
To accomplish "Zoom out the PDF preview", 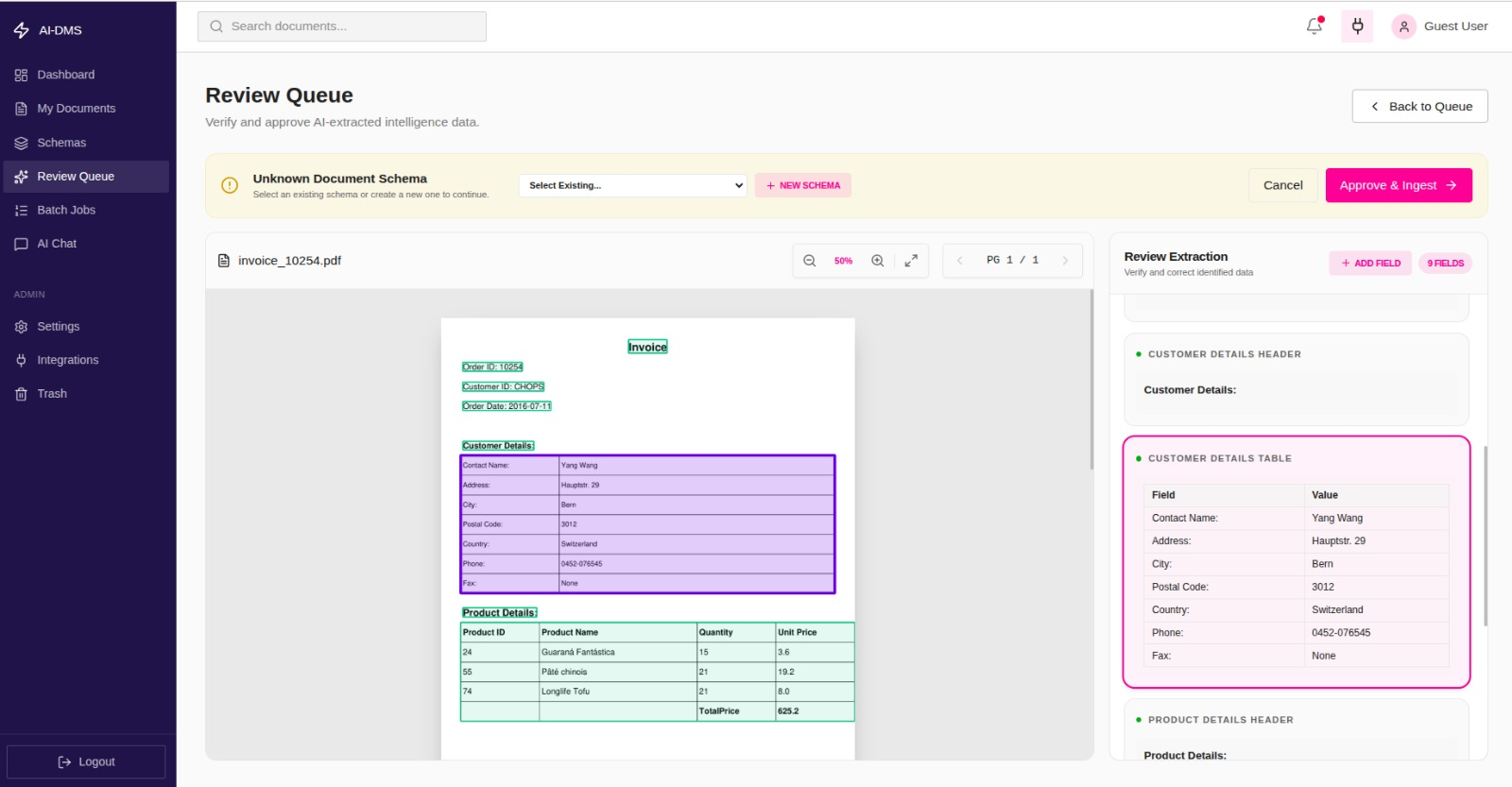I will tap(810, 261).
